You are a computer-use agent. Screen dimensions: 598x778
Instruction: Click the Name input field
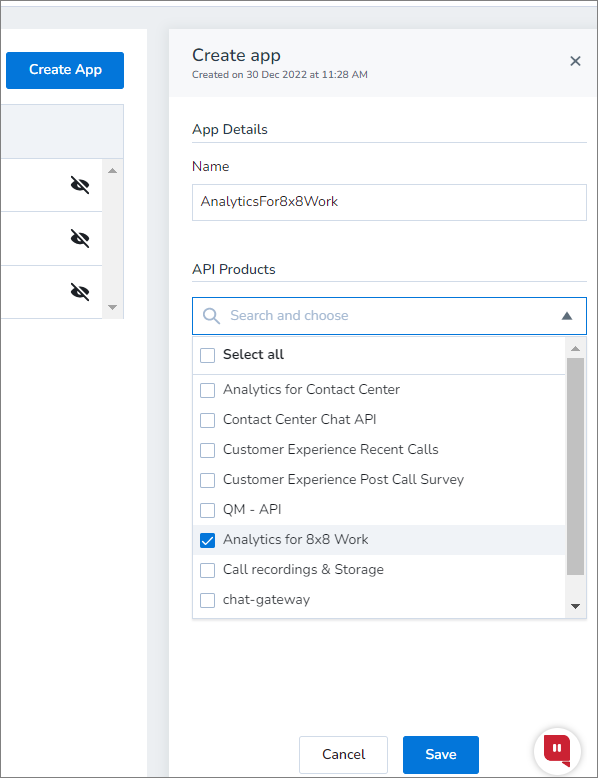click(389, 202)
